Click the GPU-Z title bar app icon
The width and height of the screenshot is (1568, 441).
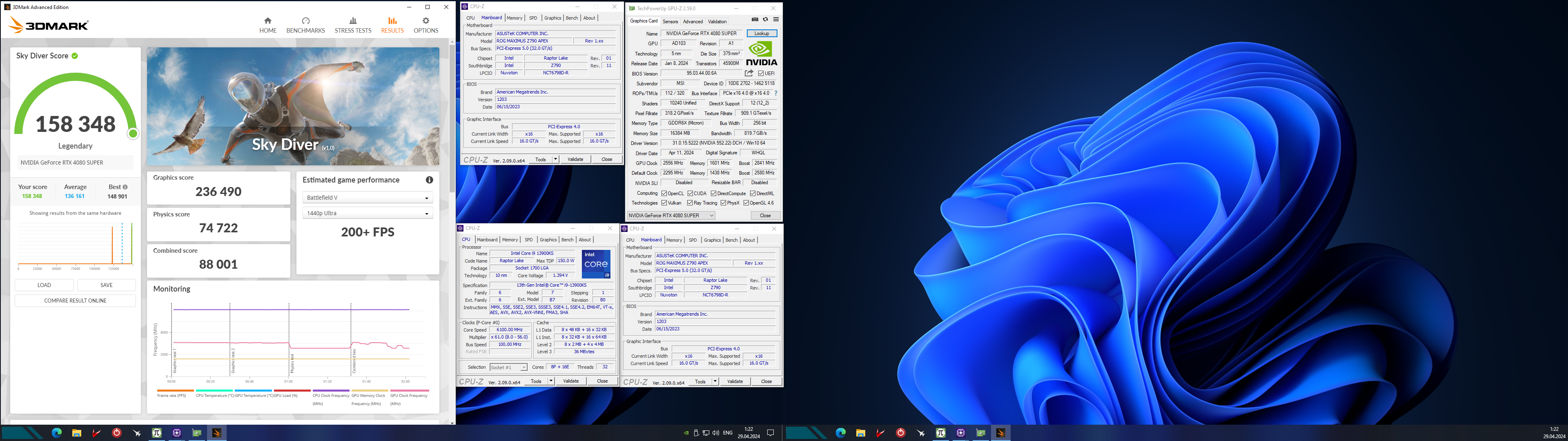632,9
